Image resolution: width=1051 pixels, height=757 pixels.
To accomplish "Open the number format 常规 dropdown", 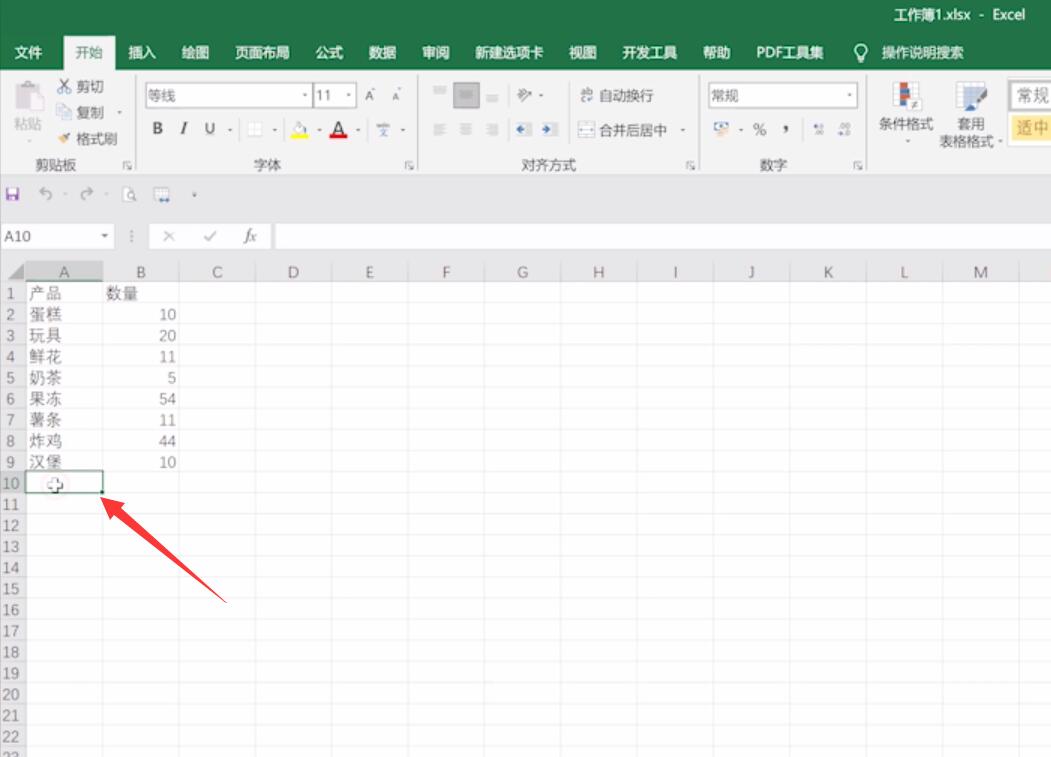I will pyautogui.click(x=849, y=95).
